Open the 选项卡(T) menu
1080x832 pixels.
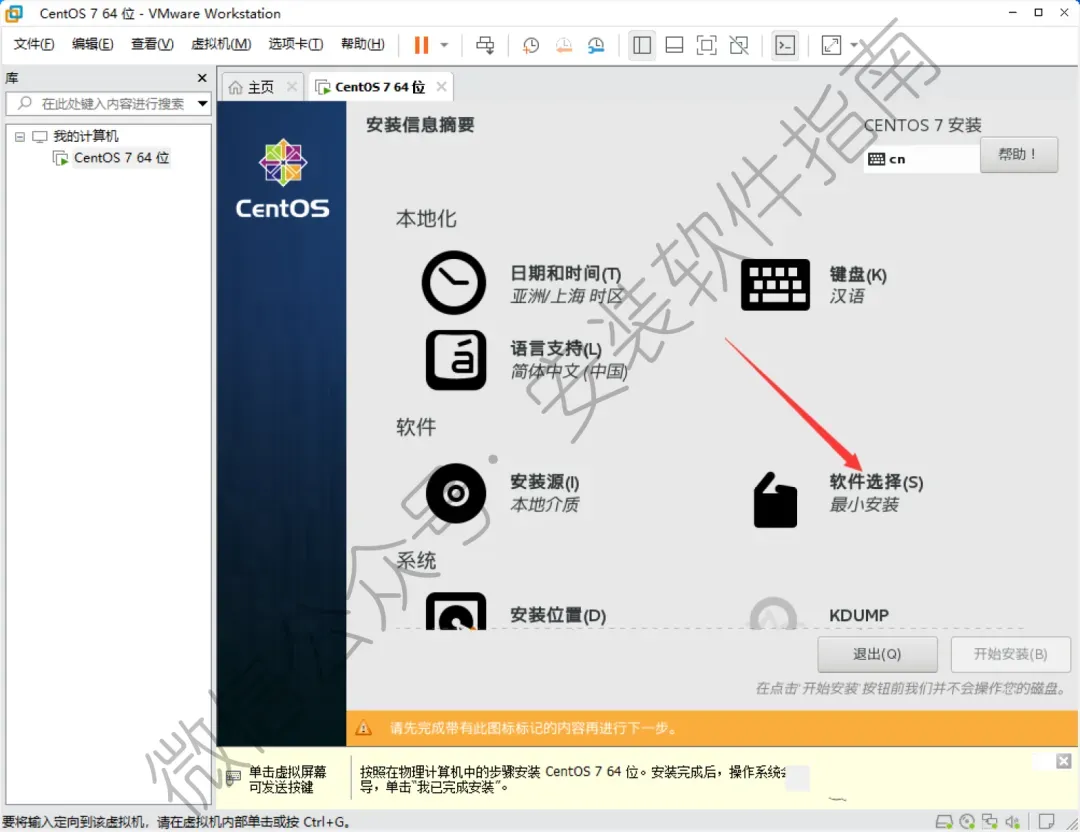tap(295, 44)
